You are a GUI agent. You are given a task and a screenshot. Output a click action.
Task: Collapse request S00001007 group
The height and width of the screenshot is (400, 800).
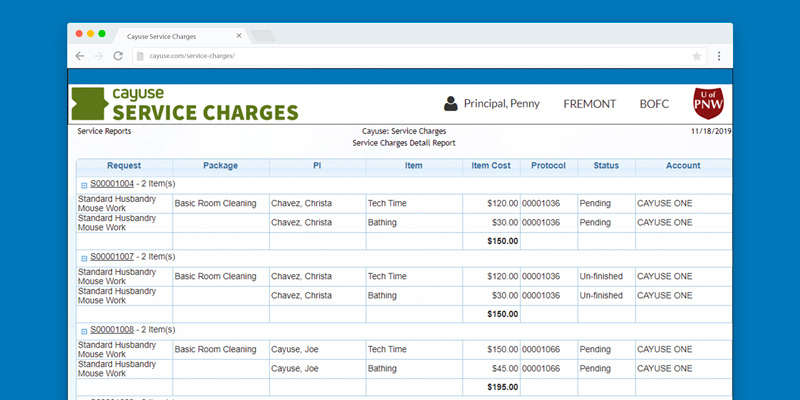(84, 258)
